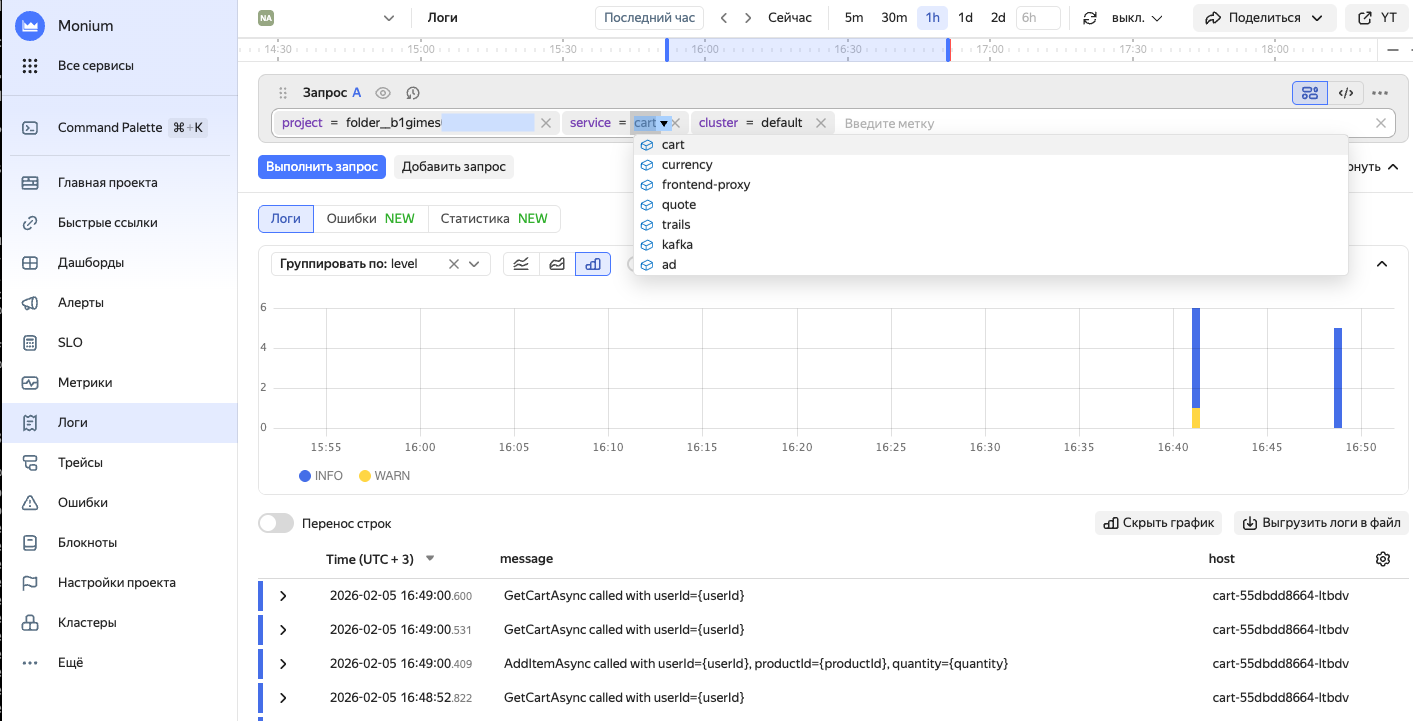Open the 'Группировать по' dropdown

(475, 264)
